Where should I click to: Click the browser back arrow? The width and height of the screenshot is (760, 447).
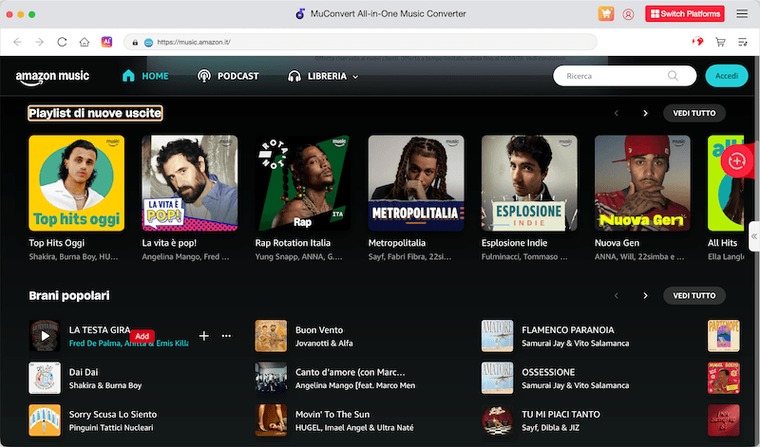[17, 42]
